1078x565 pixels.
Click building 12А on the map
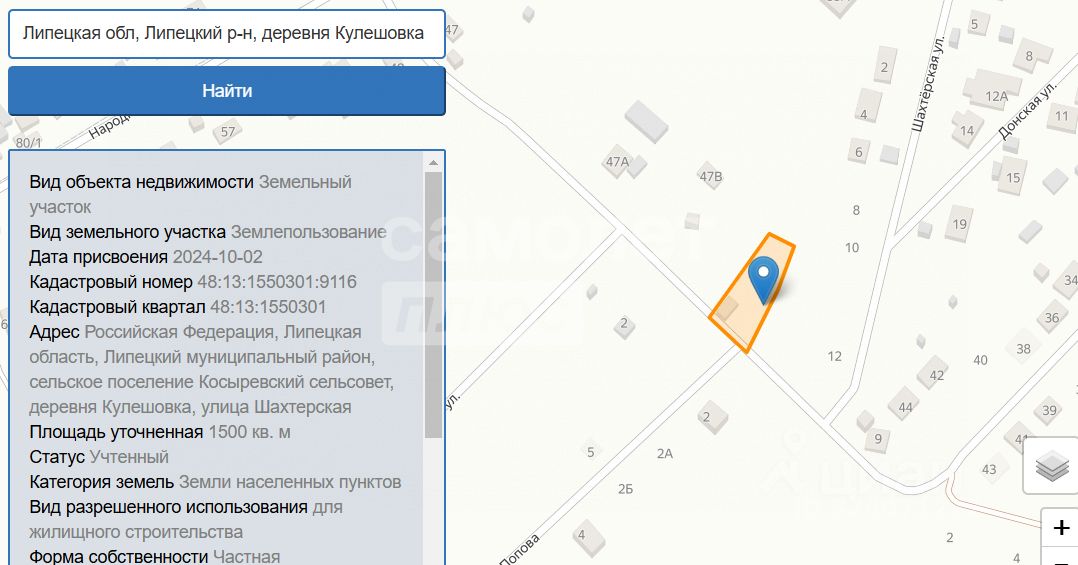click(994, 90)
